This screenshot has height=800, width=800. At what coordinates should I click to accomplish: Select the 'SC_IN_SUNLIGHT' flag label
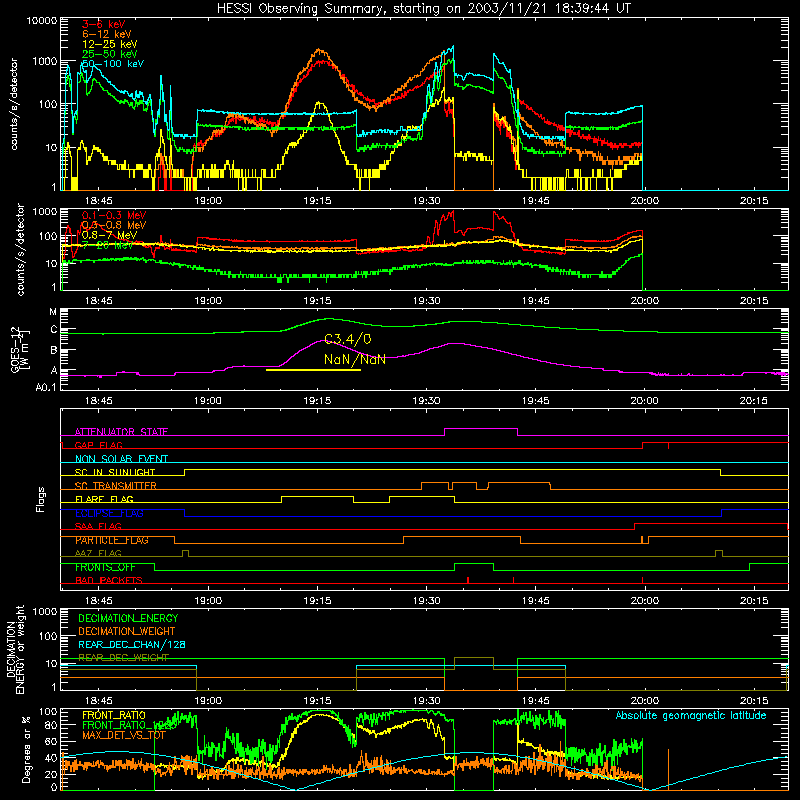point(115,472)
